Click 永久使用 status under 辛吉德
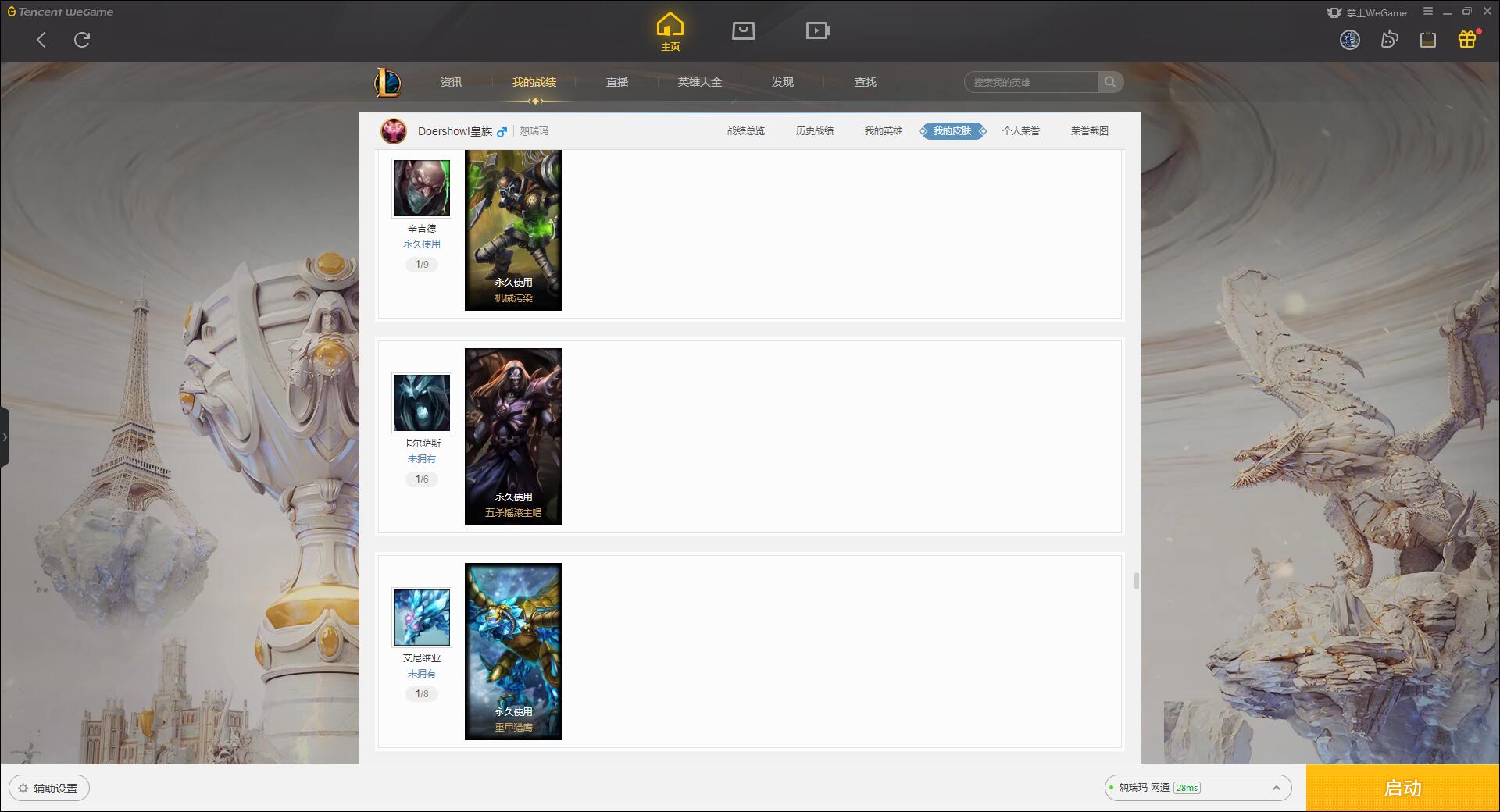The width and height of the screenshot is (1500, 812). point(422,244)
